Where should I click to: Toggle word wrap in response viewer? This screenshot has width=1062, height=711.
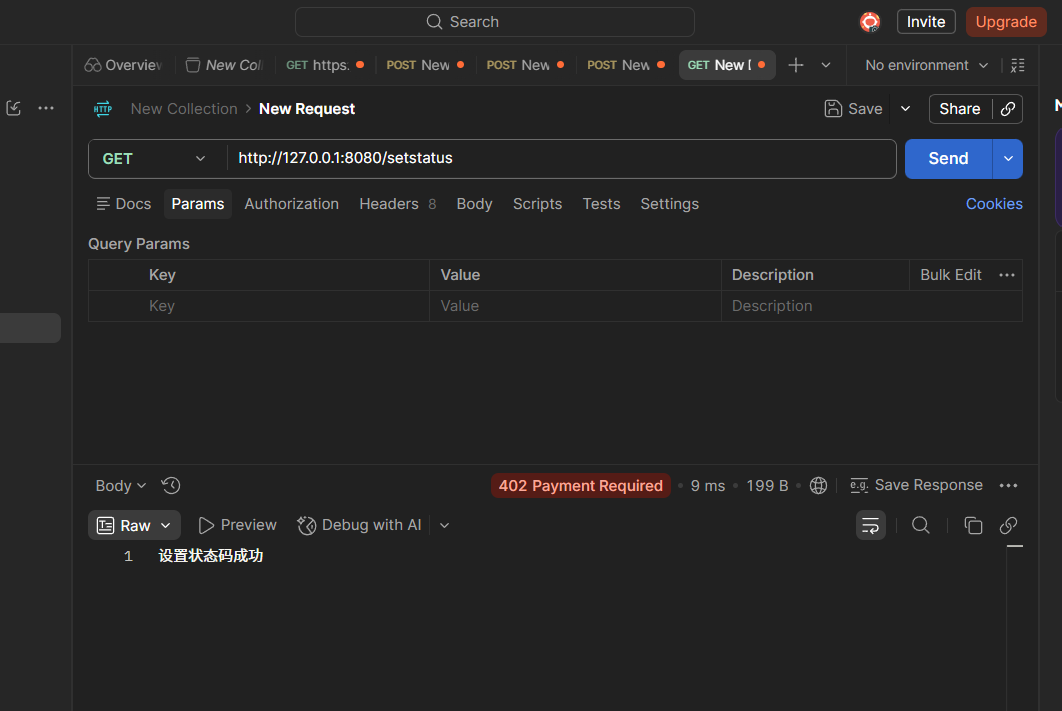(x=870, y=525)
